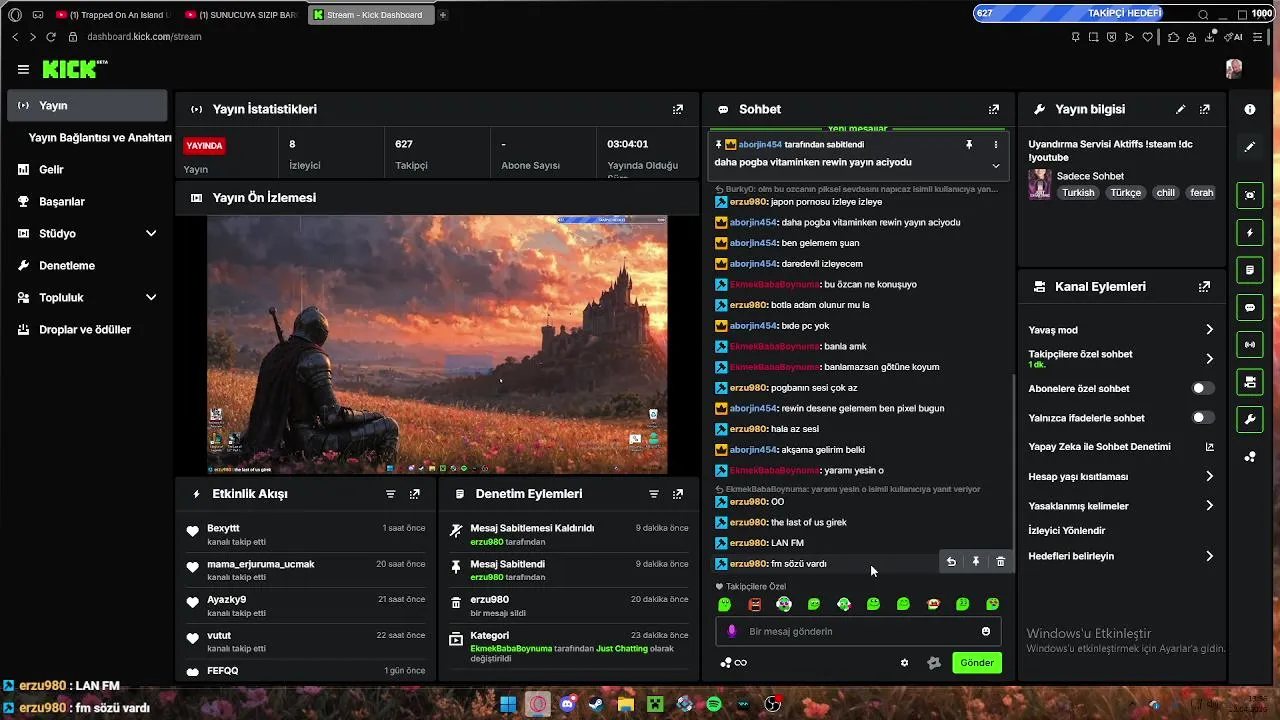
Task: Click the Windows Start button
Action: pos(509,704)
